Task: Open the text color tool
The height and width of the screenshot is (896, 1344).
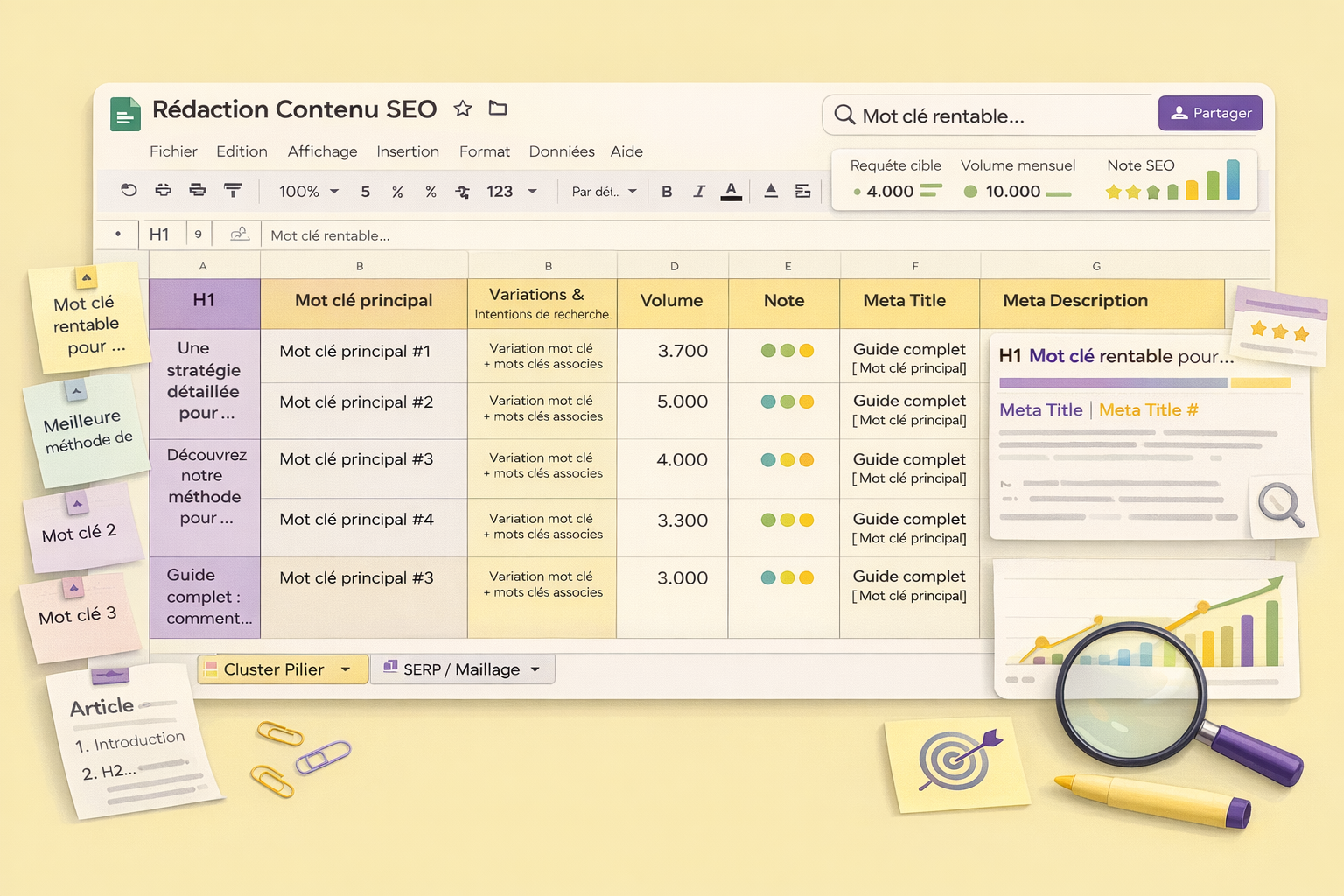Action: coord(731,192)
